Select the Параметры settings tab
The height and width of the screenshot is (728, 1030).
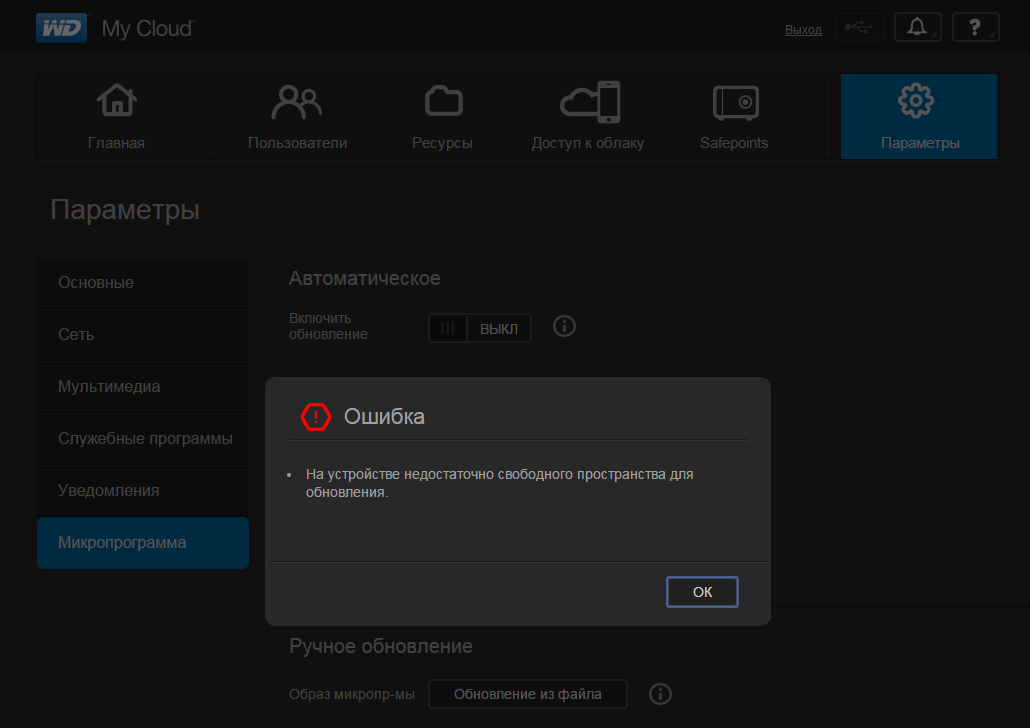tap(919, 116)
